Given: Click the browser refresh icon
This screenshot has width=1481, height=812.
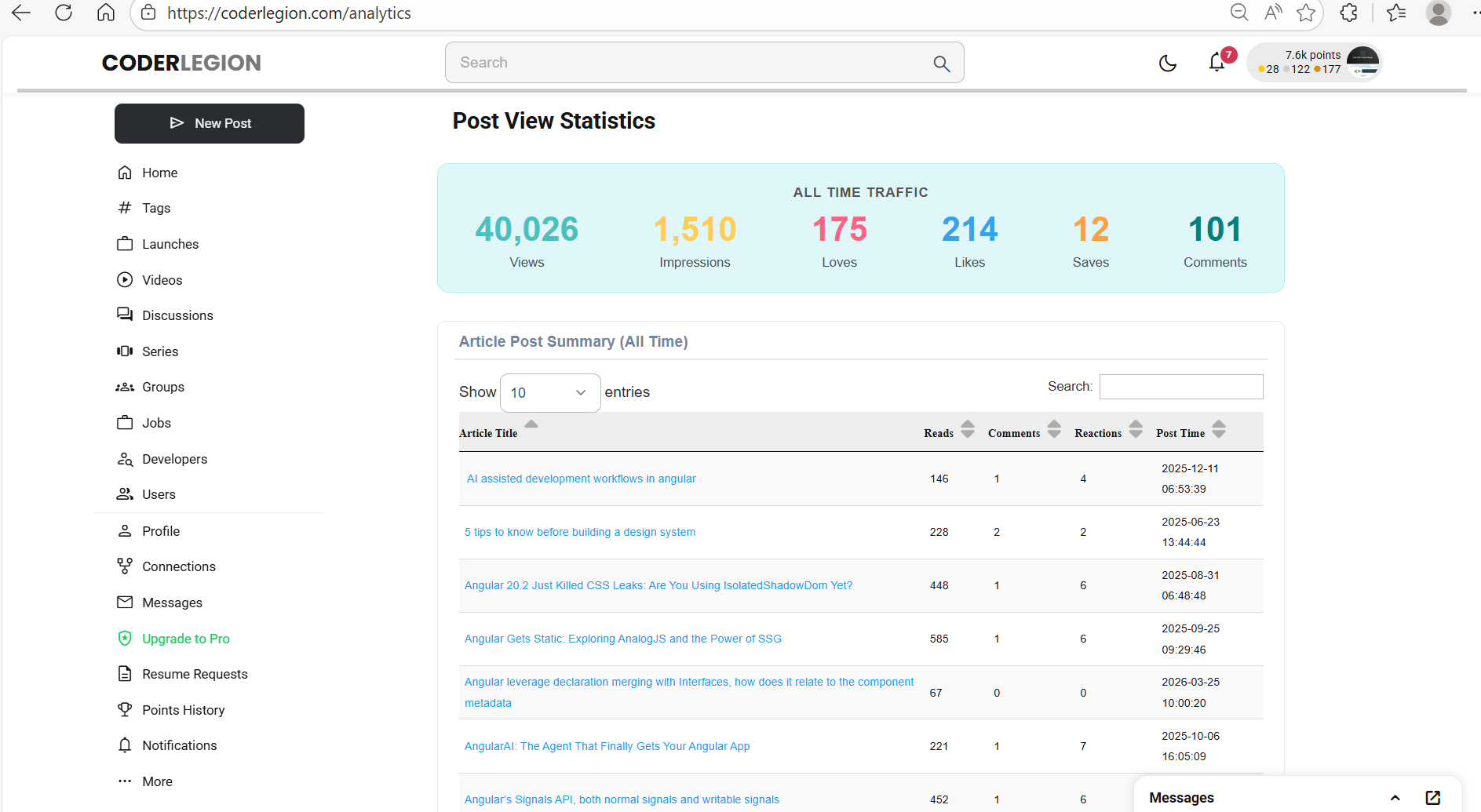Looking at the screenshot, I should (64, 13).
